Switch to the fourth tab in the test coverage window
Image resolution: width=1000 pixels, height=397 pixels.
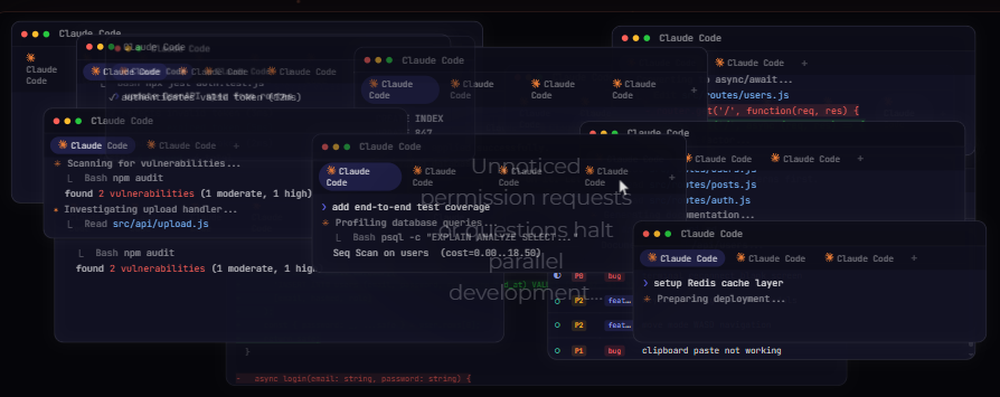606,177
